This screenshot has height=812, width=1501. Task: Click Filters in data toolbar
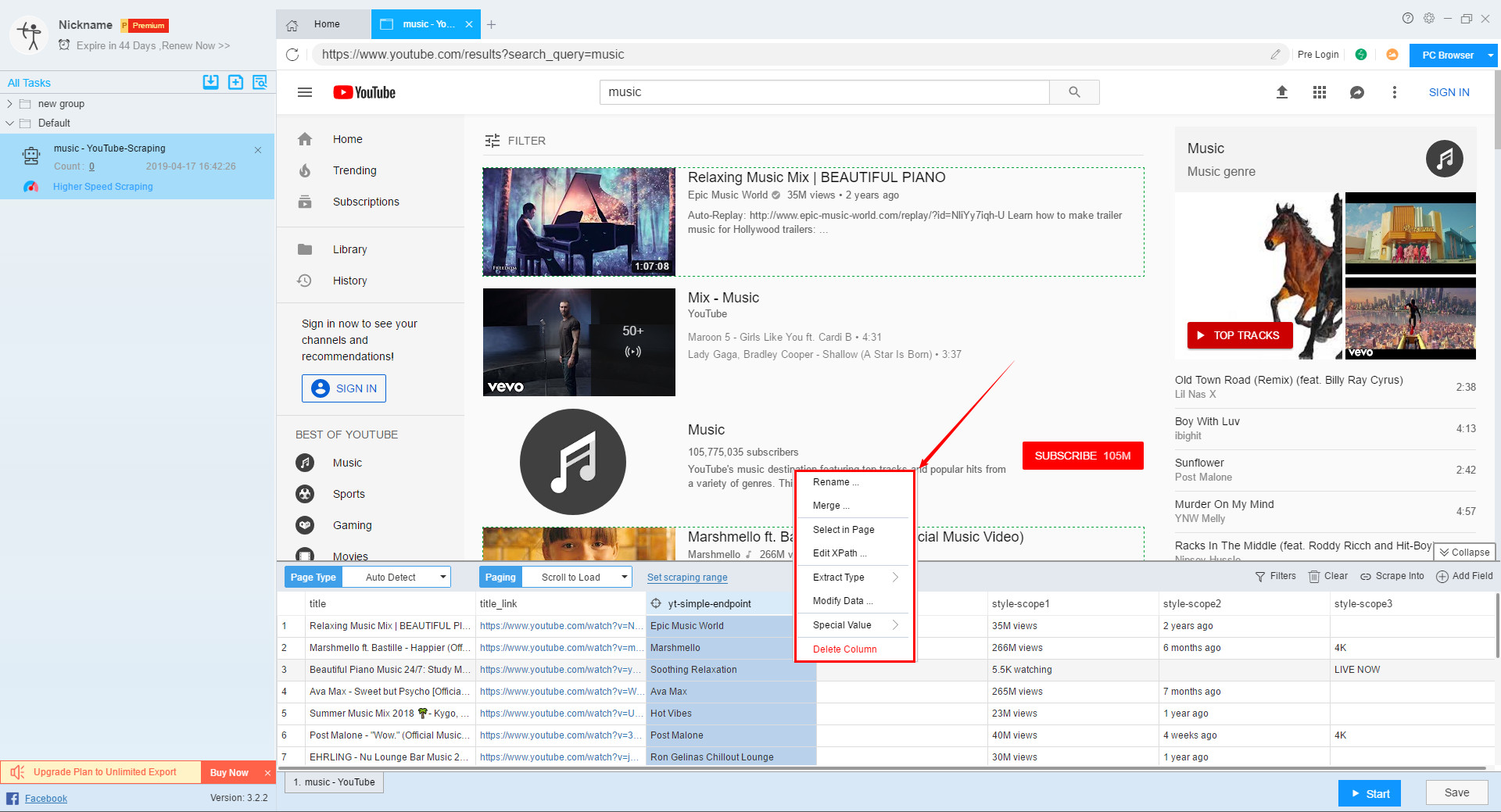1275,576
